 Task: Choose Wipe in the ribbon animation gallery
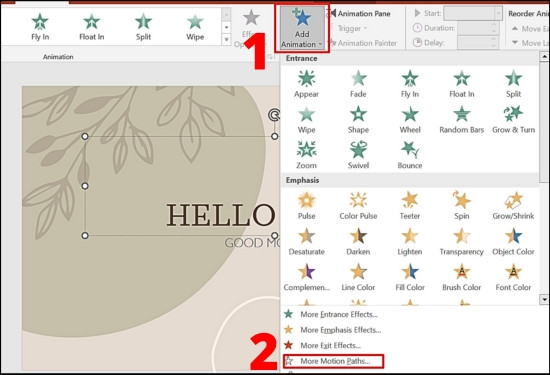(195, 27)
